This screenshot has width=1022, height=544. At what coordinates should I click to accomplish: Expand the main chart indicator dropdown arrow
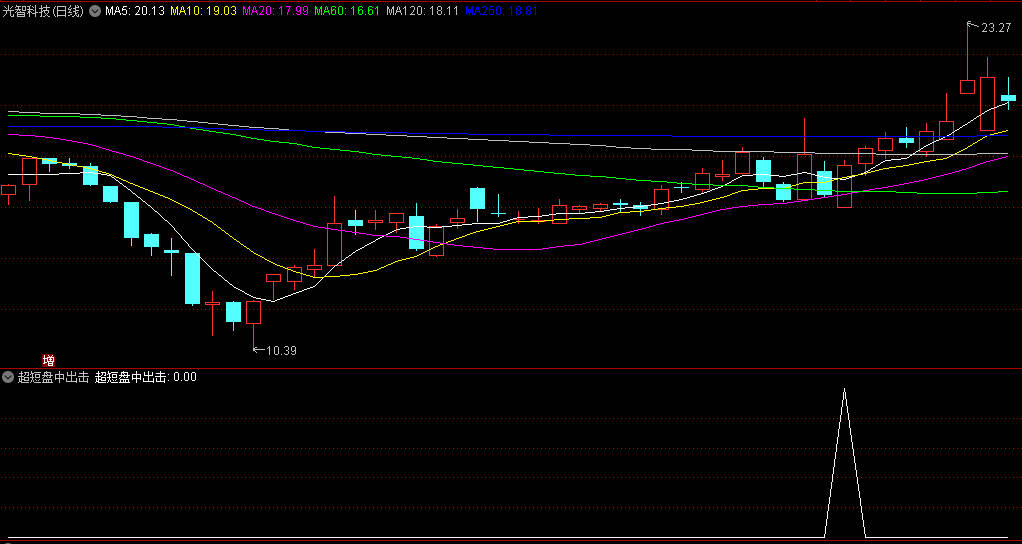point(94,10)
